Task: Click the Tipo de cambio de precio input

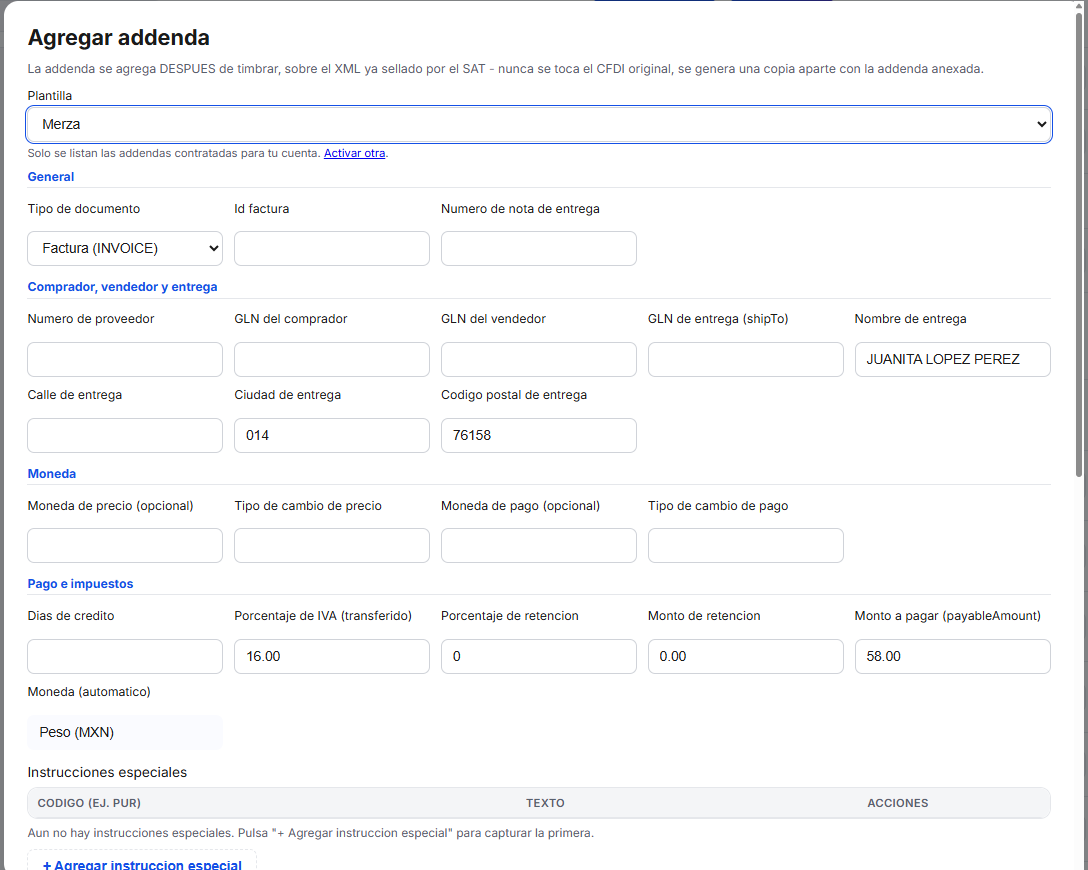Action: click(x=332, y=545)
